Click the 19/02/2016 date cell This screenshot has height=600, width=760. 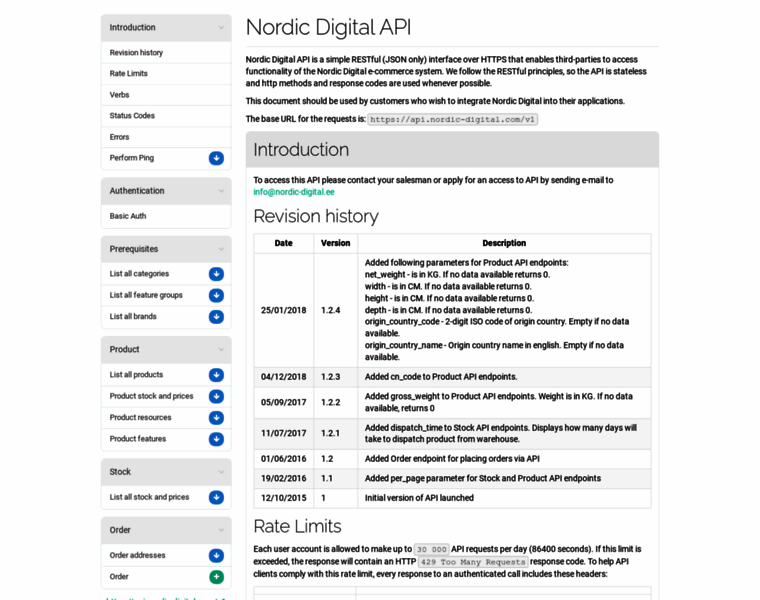(284, 478)
